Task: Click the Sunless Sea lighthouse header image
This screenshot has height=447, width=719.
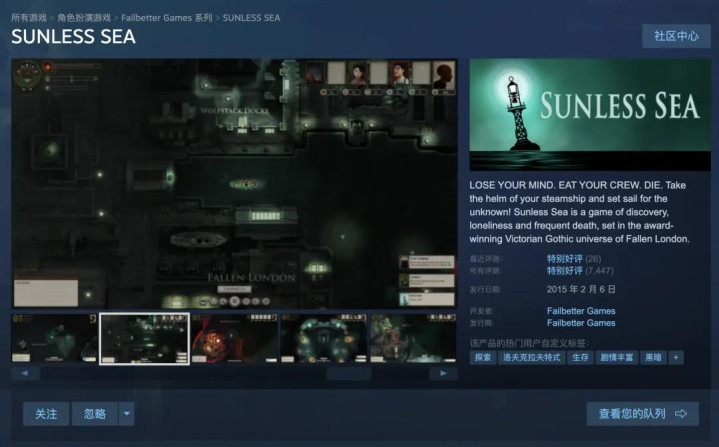Action: pyautogui.click(x=590, y=115)
